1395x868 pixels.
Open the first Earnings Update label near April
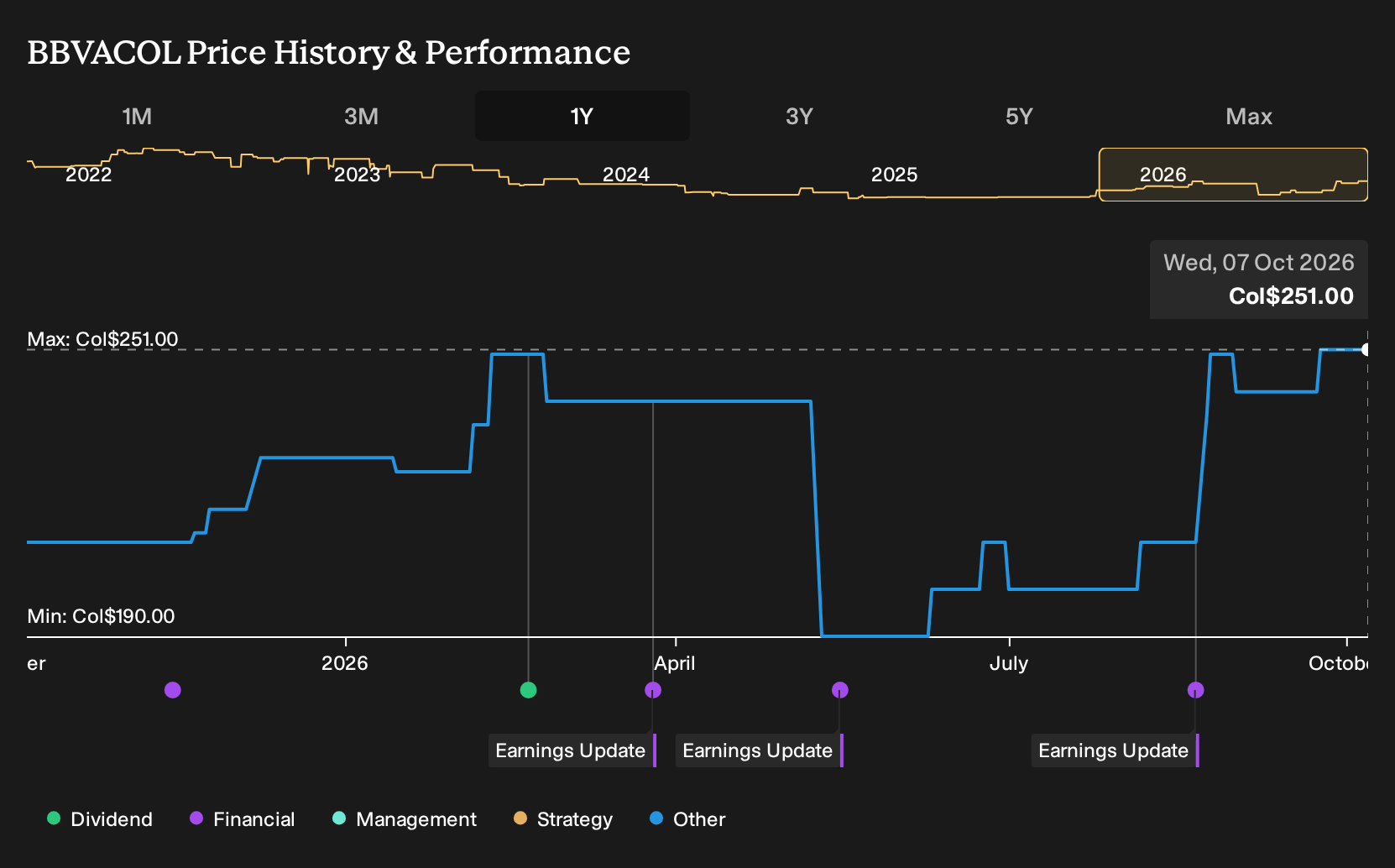[572, 750]
